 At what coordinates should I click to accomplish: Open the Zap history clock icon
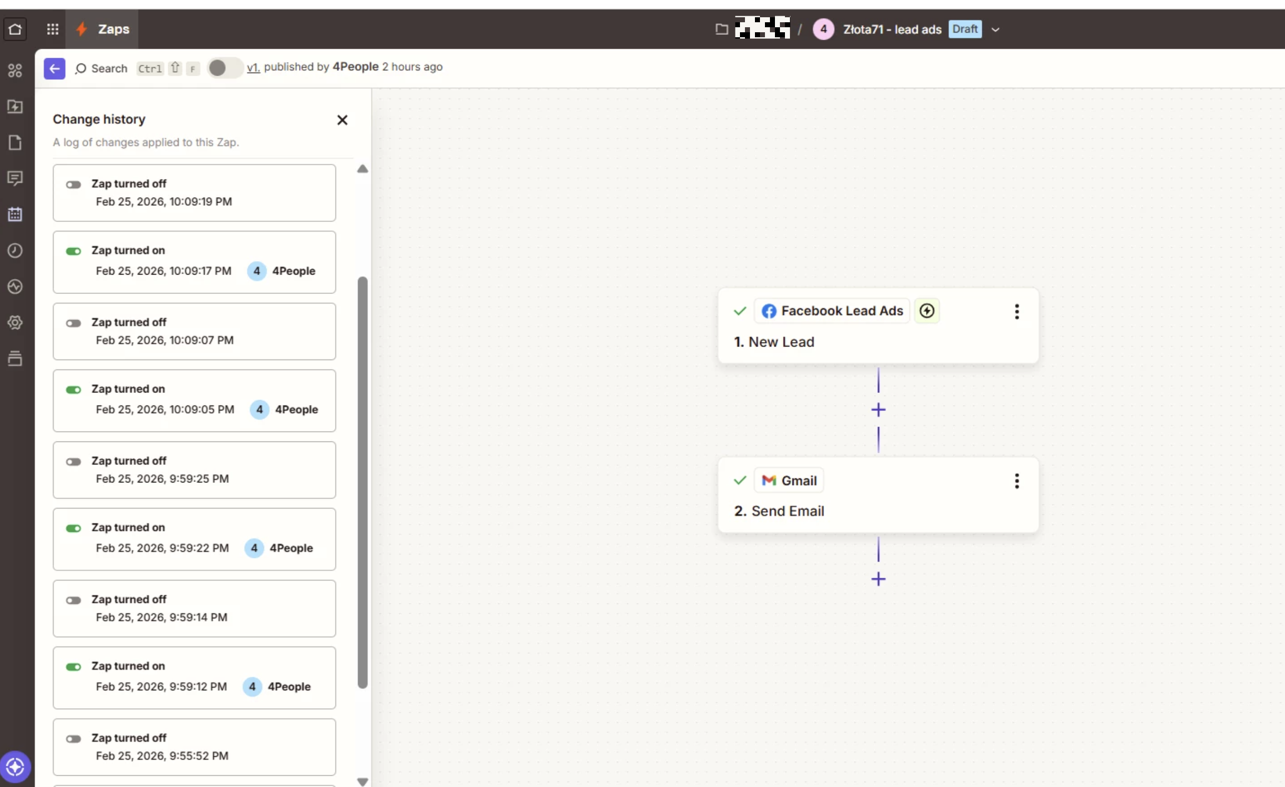click(15, 251)
